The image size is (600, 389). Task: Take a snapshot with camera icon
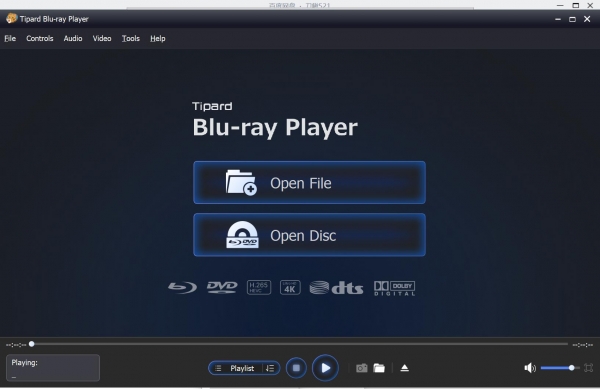click(362, 368)
